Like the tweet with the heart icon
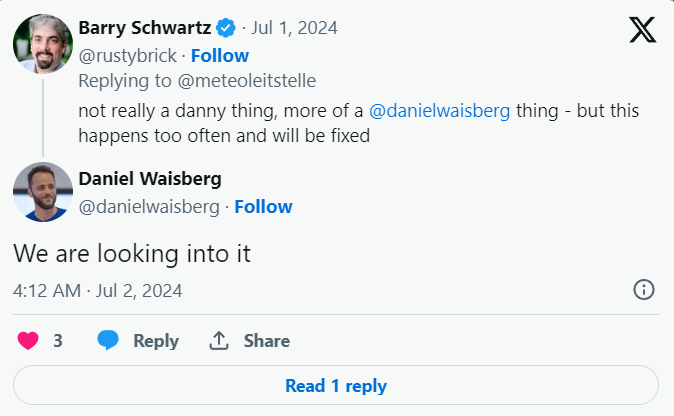The height and width of the screenshot is (416, 674). 28,340
